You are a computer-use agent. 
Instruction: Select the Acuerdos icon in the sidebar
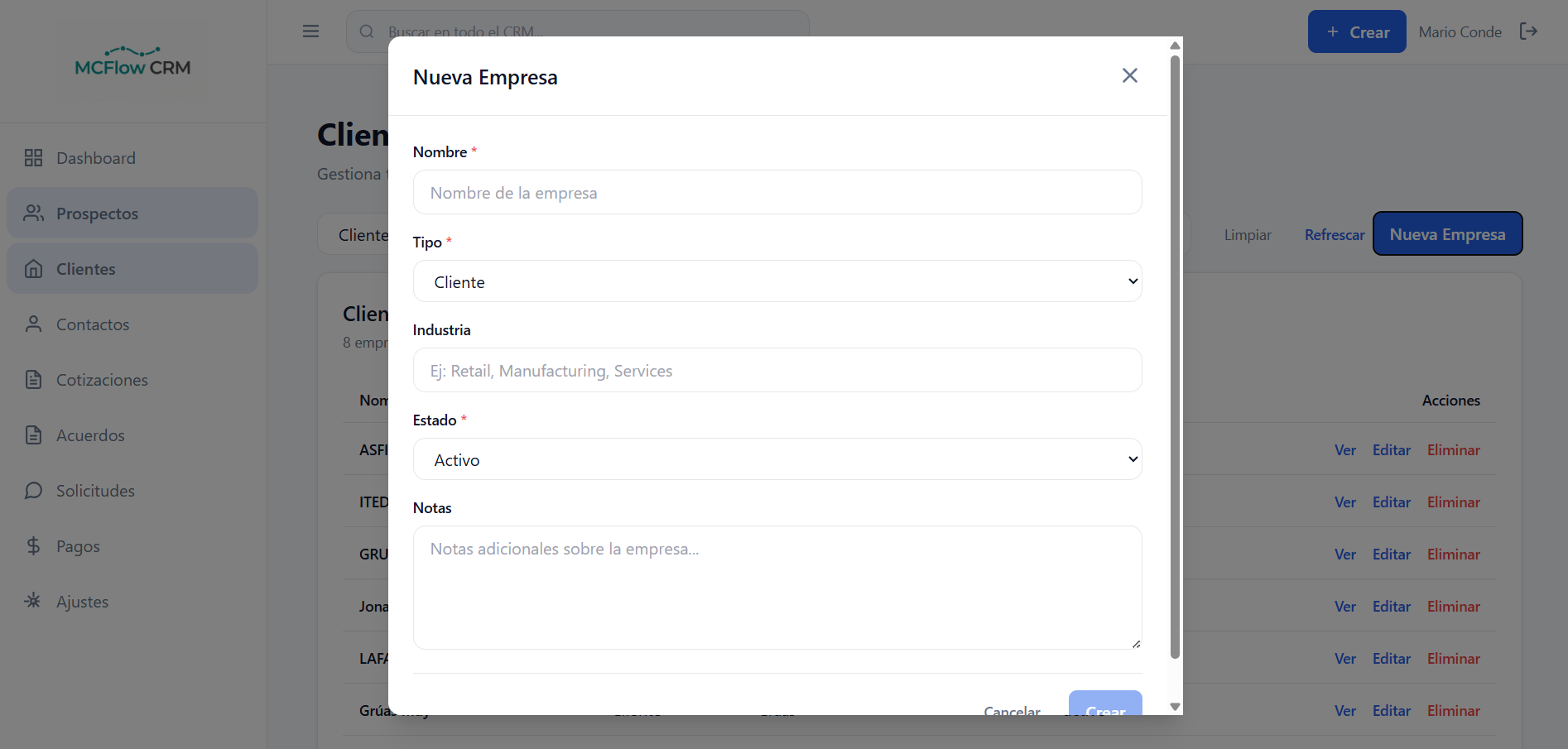(34, 435)
